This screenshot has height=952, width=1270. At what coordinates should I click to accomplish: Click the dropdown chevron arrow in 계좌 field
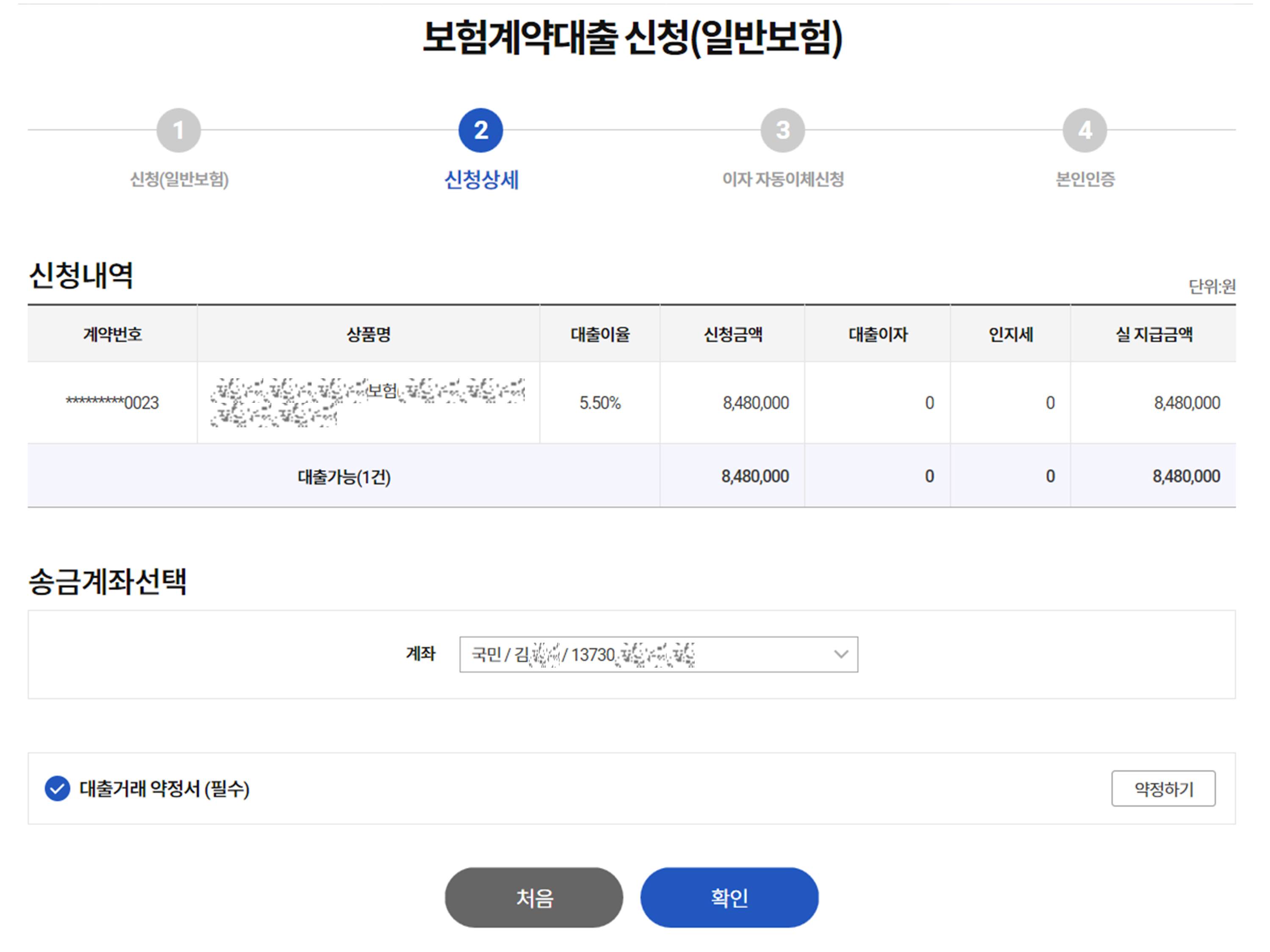point(841,654)
